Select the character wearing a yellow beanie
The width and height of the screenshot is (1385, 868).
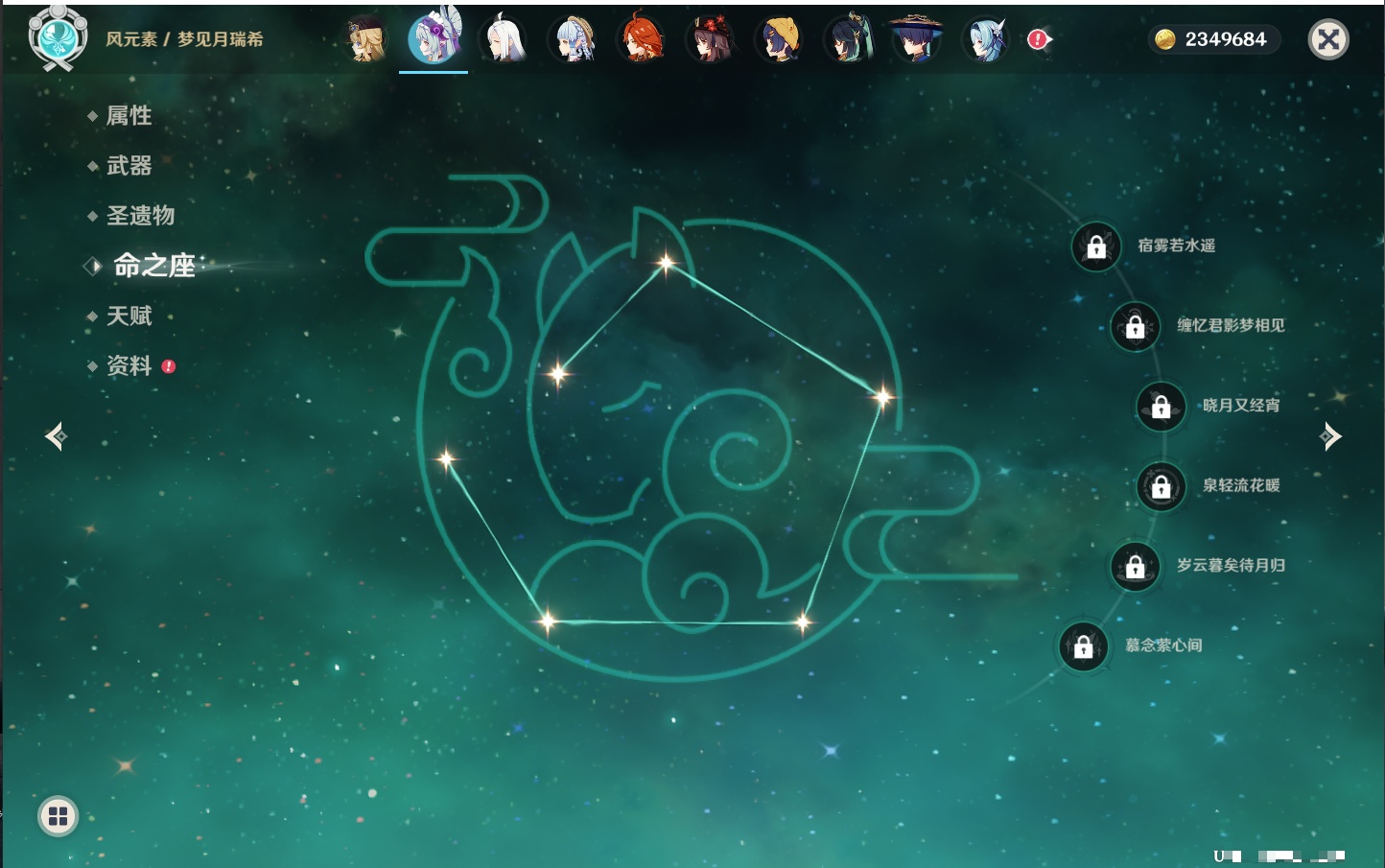coord(779,40)
